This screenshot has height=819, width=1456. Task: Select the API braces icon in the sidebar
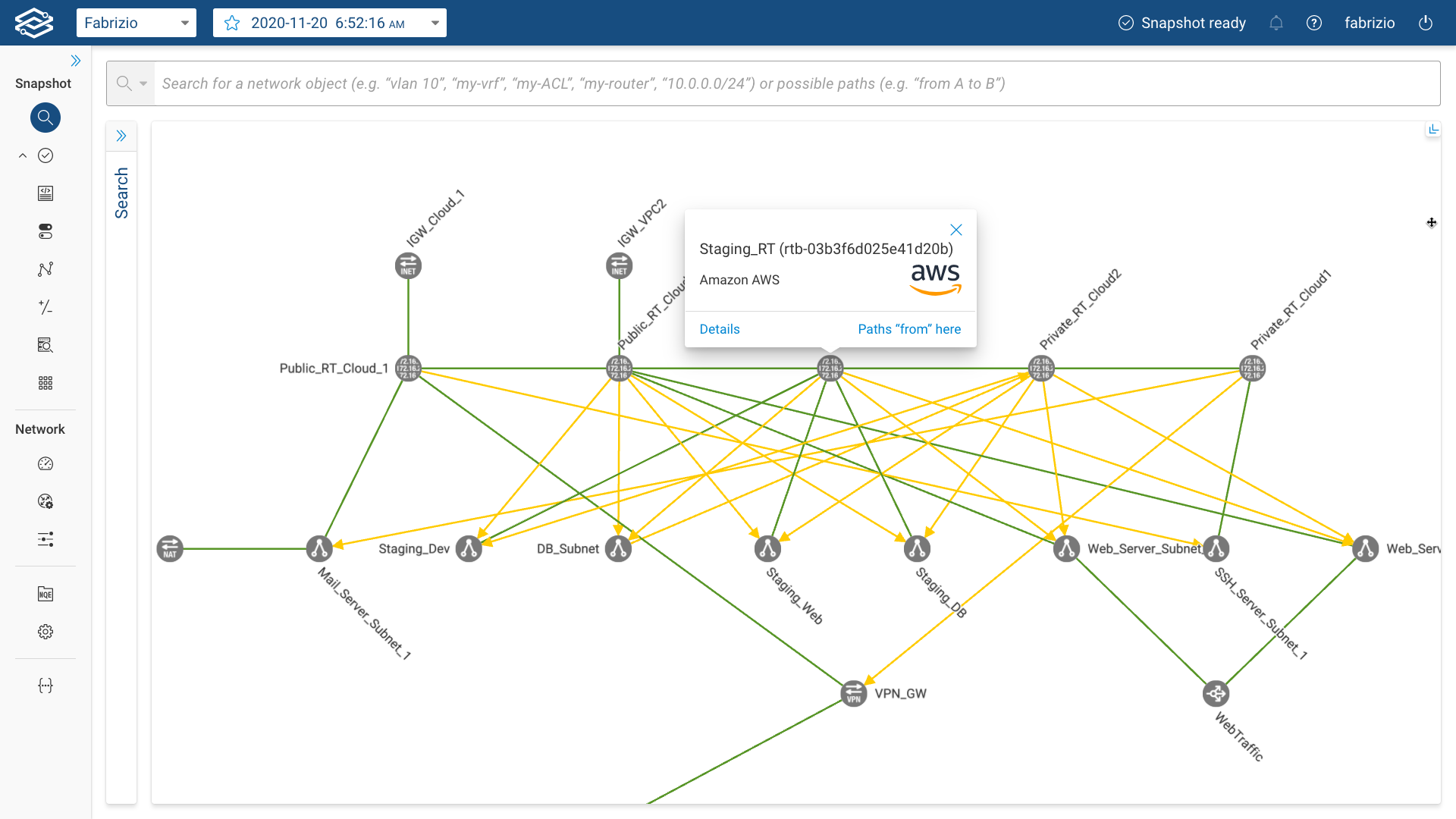45,685
